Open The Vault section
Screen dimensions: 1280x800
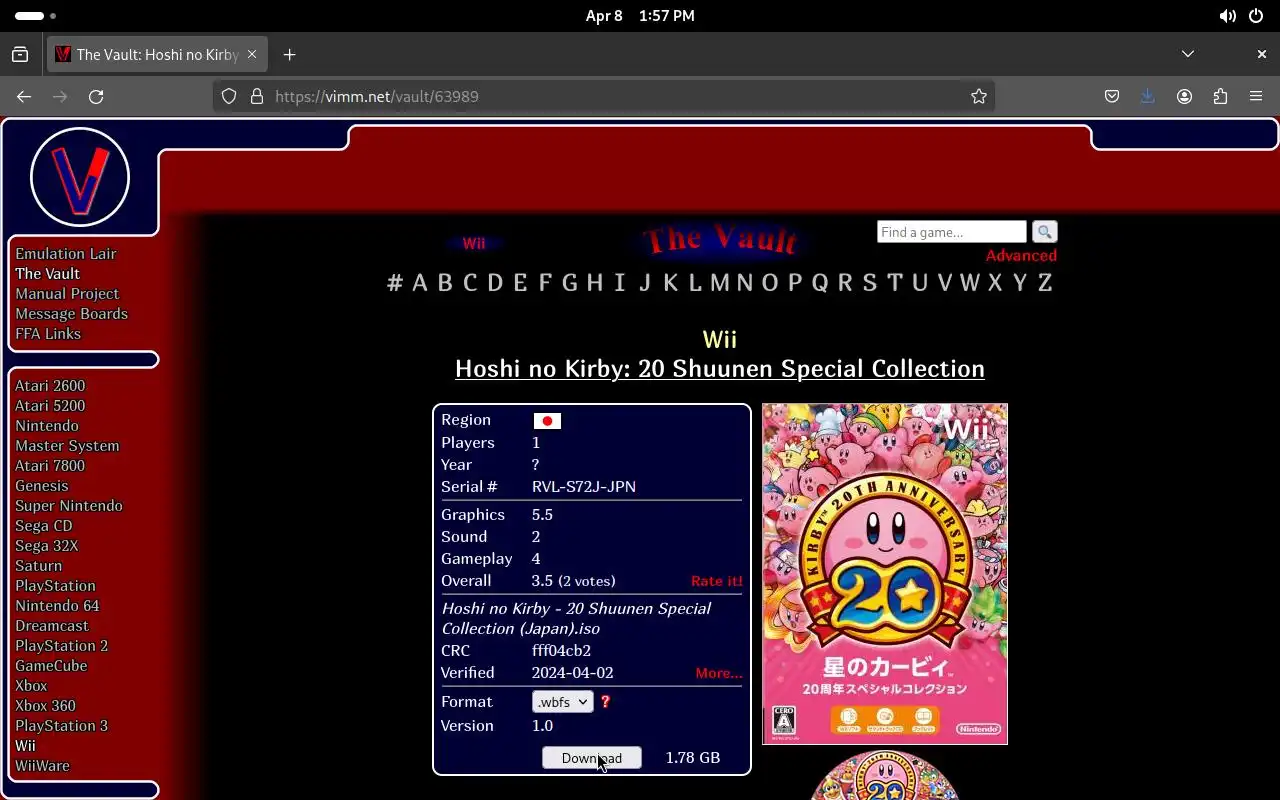(47, 274)
